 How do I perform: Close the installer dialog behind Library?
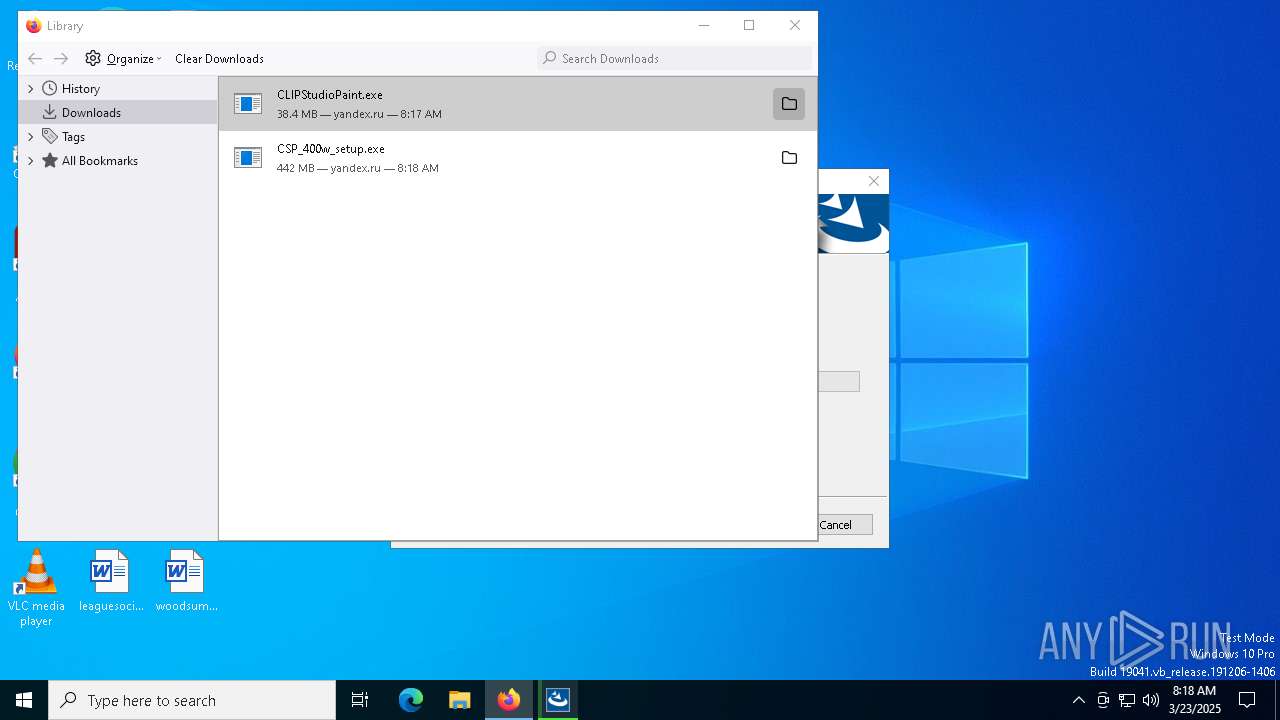pyautogui.click(x=874, y=181)
